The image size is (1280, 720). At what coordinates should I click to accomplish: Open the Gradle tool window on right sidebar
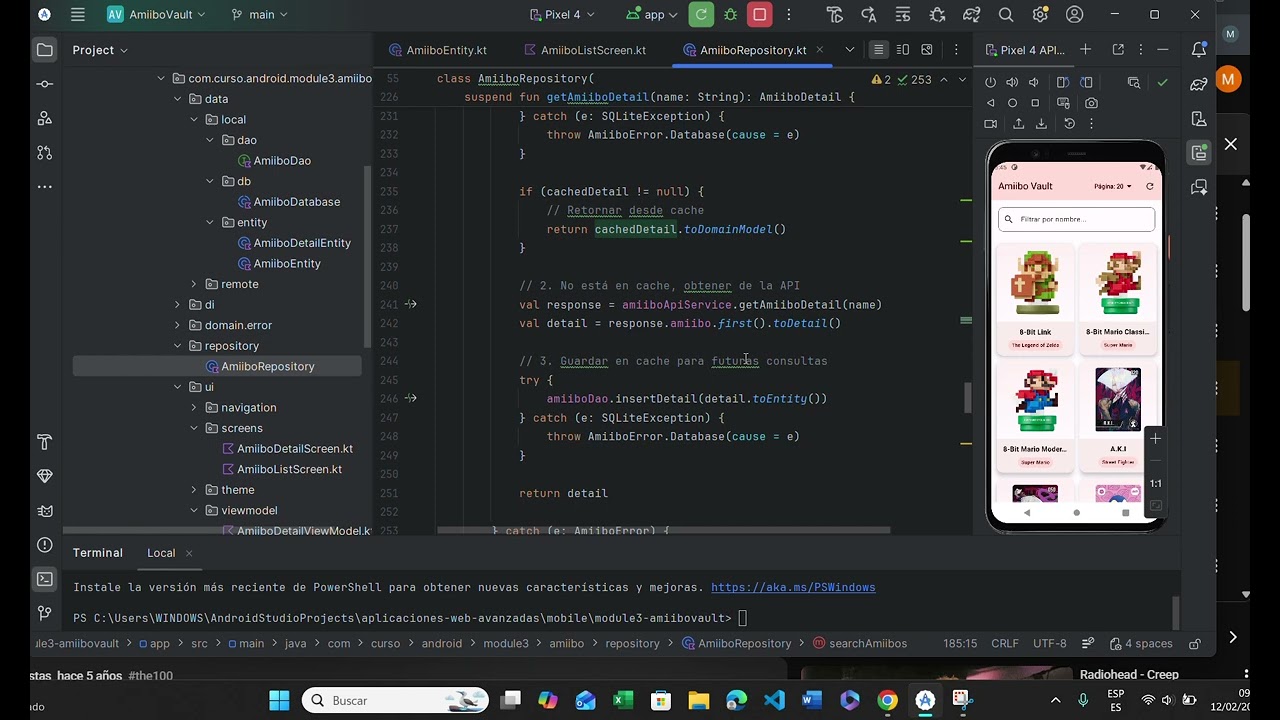[1198, 85]
